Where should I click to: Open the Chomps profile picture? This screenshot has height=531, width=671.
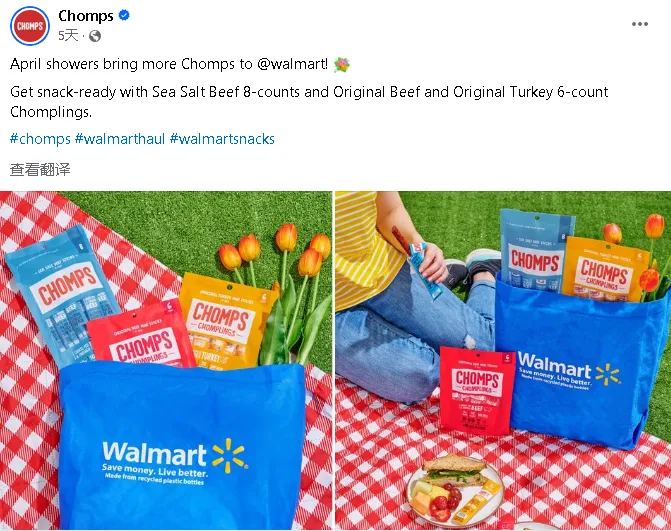30,26
